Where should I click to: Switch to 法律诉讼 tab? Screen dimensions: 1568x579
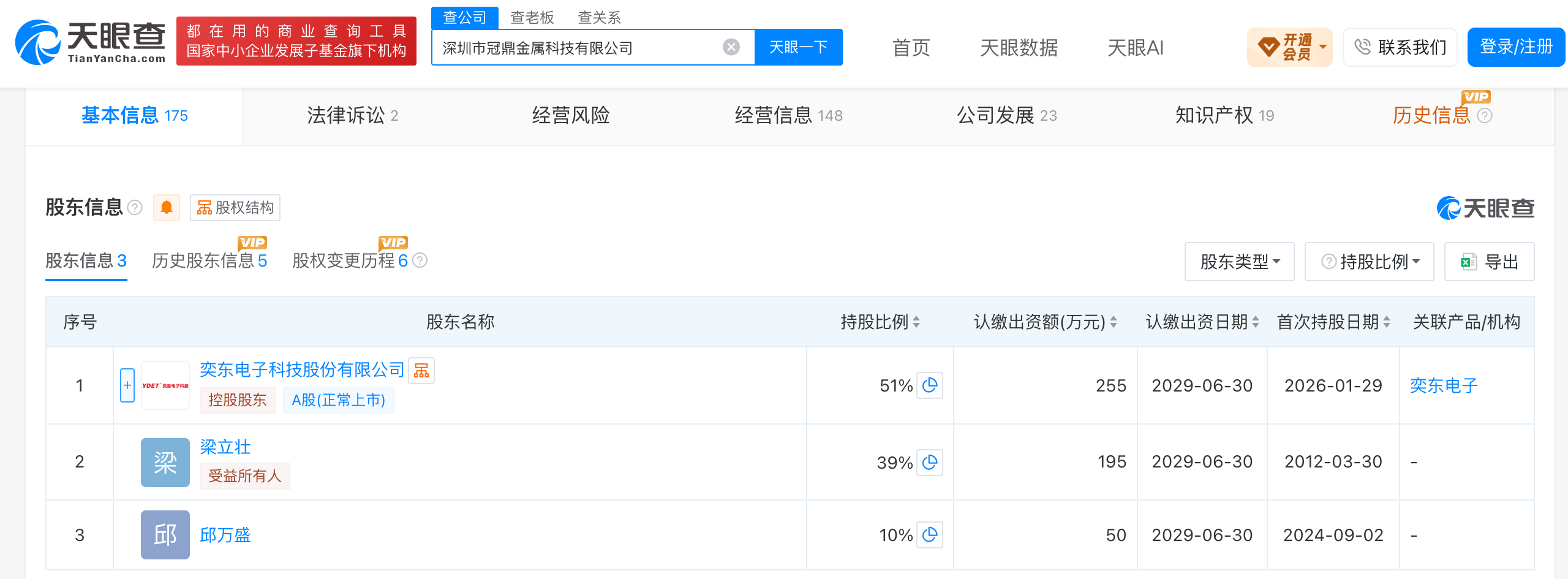[x=353, y=115]
